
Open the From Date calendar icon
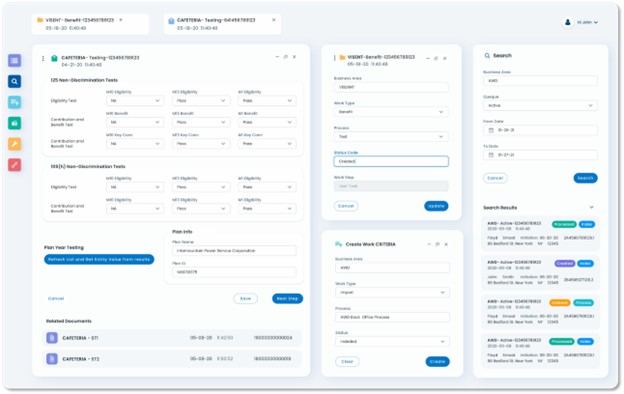(491, 130)
